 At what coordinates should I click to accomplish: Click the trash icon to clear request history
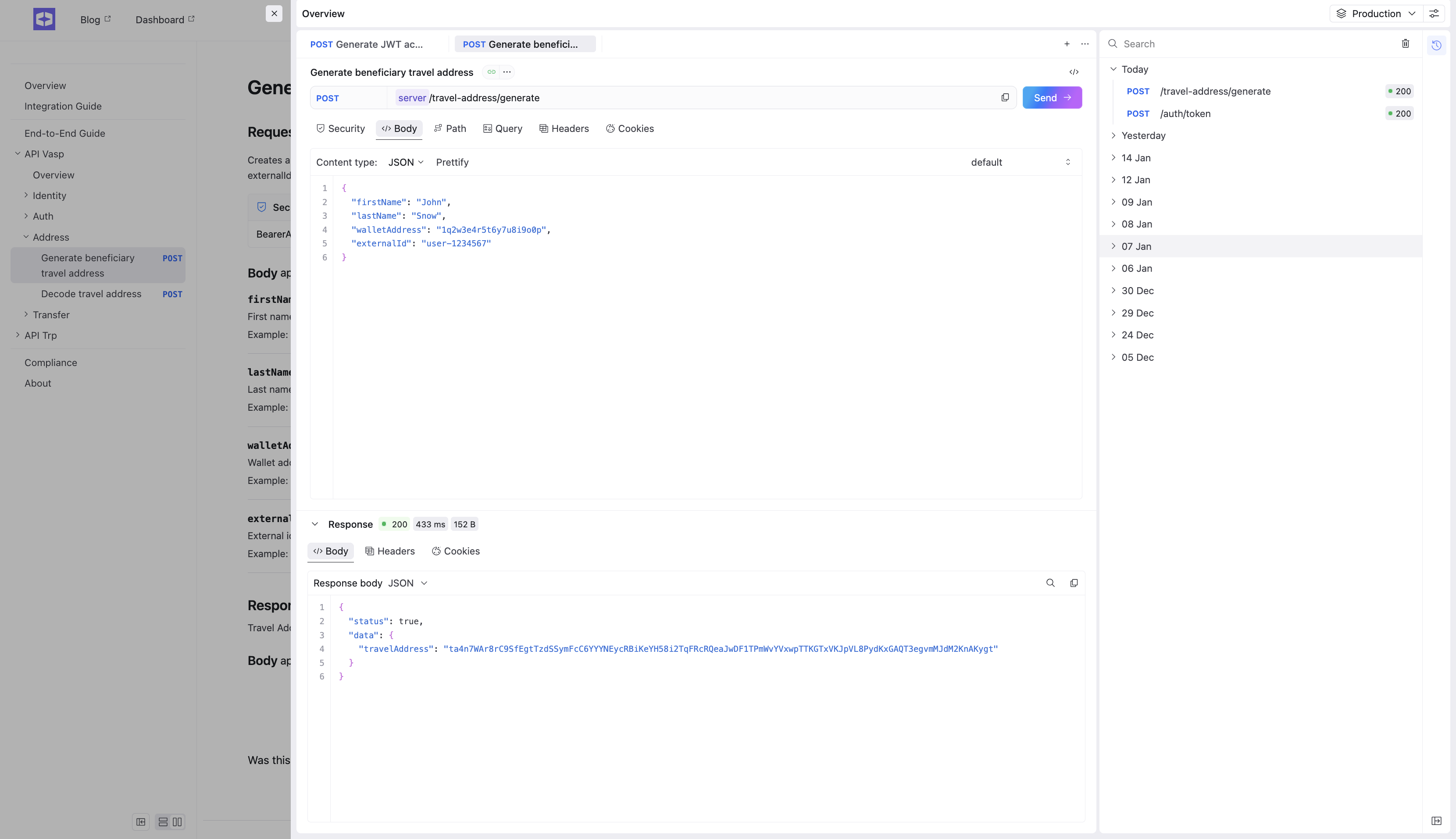(x=1405, y=44)
